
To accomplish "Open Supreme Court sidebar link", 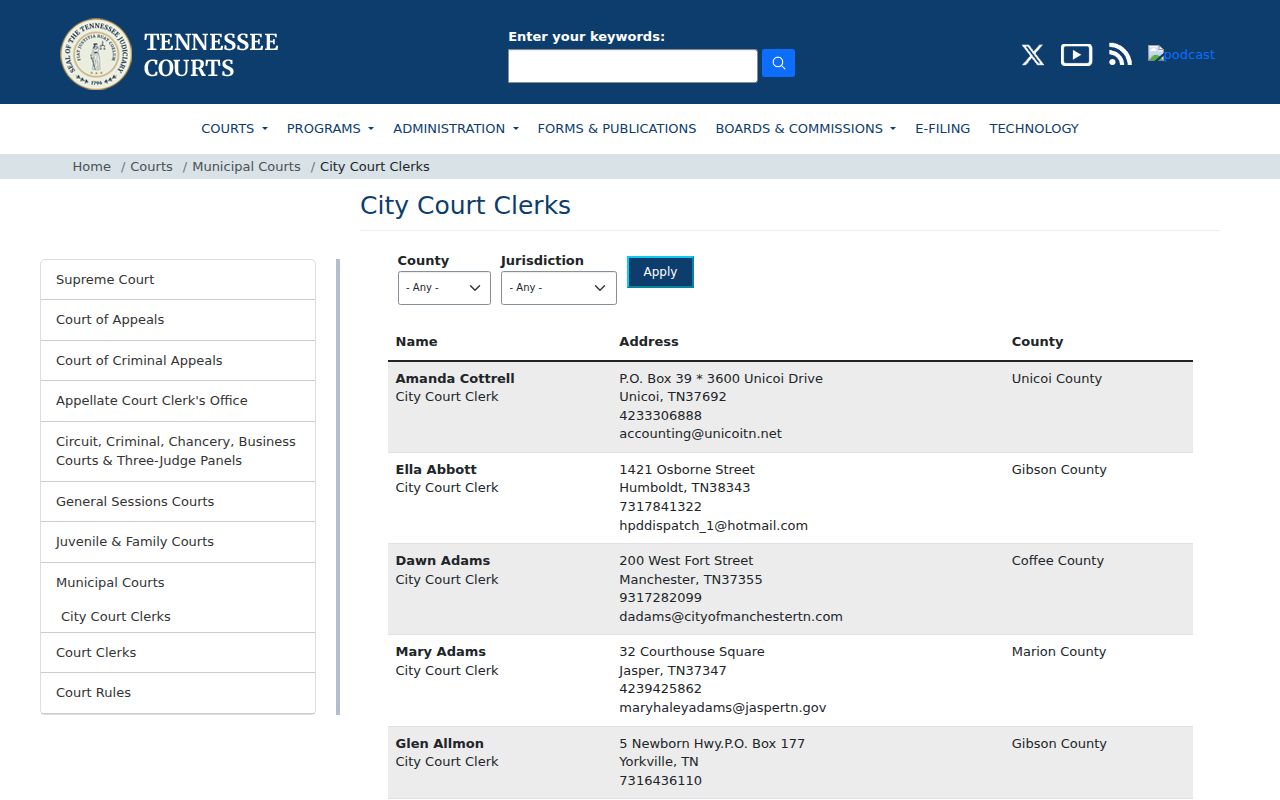I will [178, 280].
